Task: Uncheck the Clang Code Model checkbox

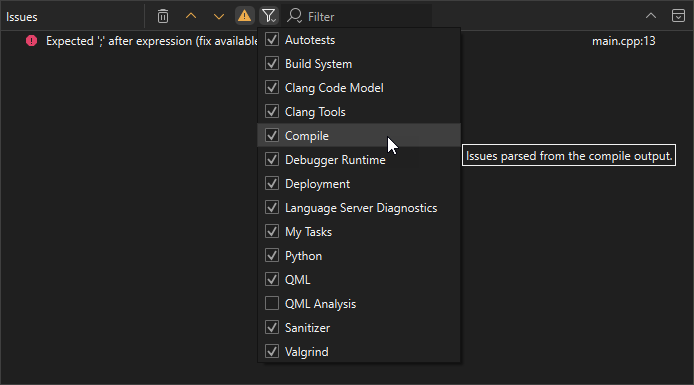Action: coord(272,87)
